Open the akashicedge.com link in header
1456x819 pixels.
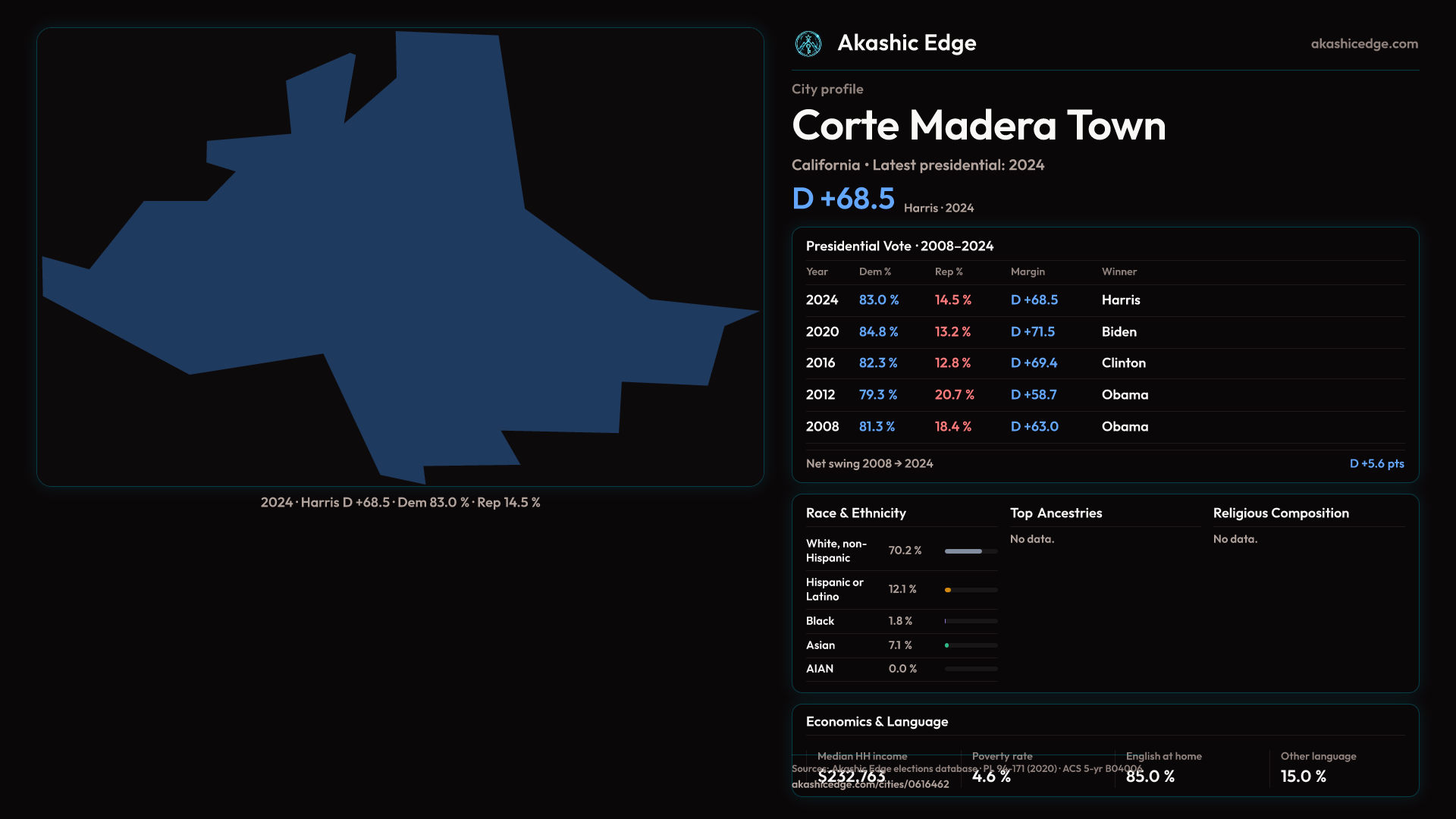[x=1363, y=44]
